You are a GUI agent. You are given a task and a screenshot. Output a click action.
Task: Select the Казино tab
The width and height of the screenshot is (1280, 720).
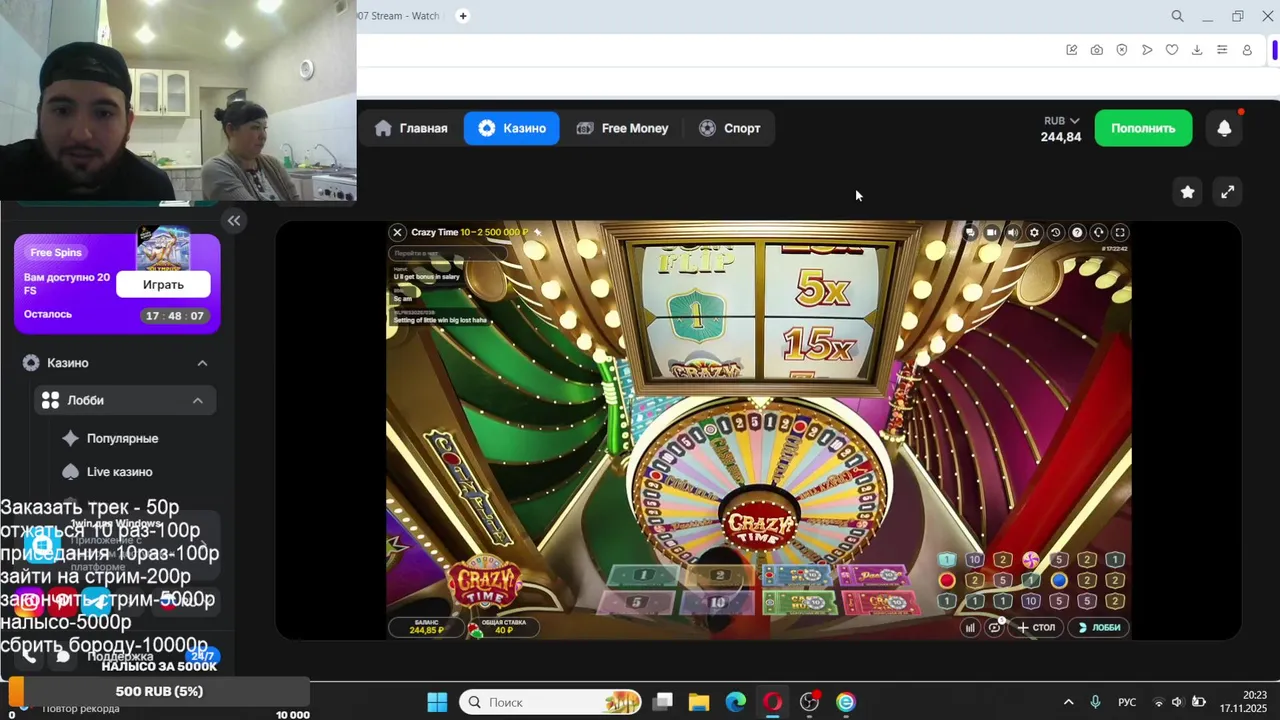(x=512, y=128)
